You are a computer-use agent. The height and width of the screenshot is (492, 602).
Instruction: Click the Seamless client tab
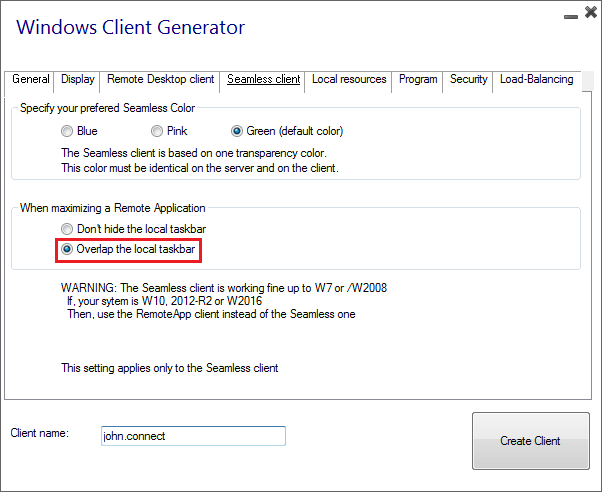click(263, 79)
